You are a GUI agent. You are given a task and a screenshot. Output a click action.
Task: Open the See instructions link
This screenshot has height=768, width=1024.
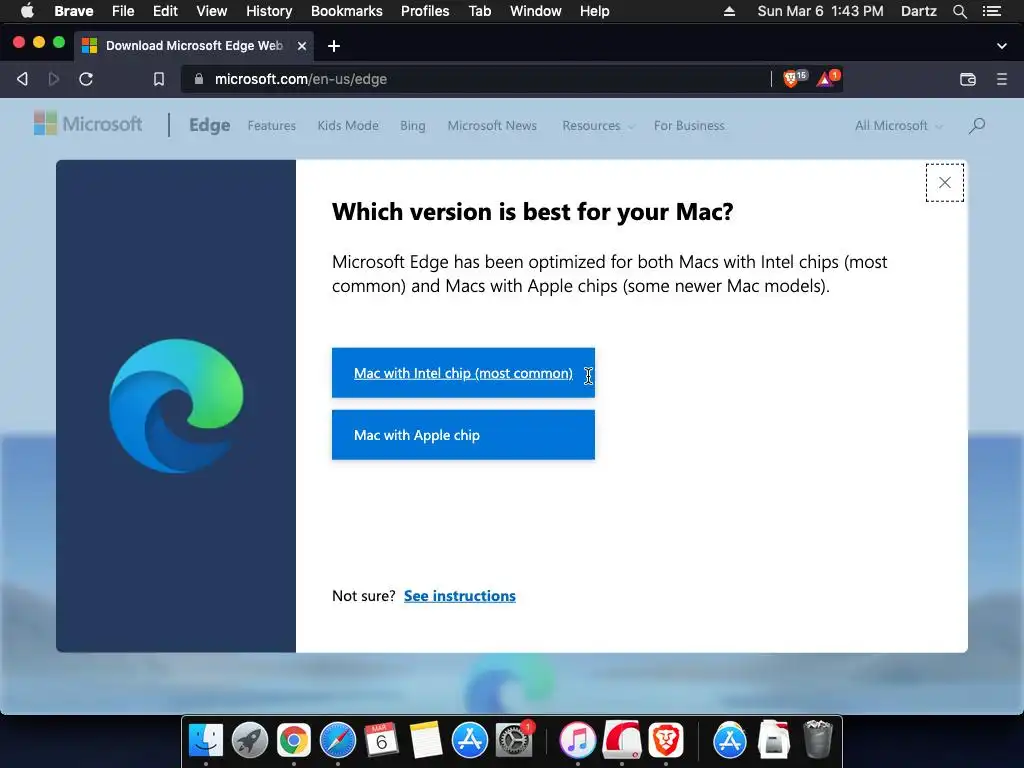[x=460, y=596]
